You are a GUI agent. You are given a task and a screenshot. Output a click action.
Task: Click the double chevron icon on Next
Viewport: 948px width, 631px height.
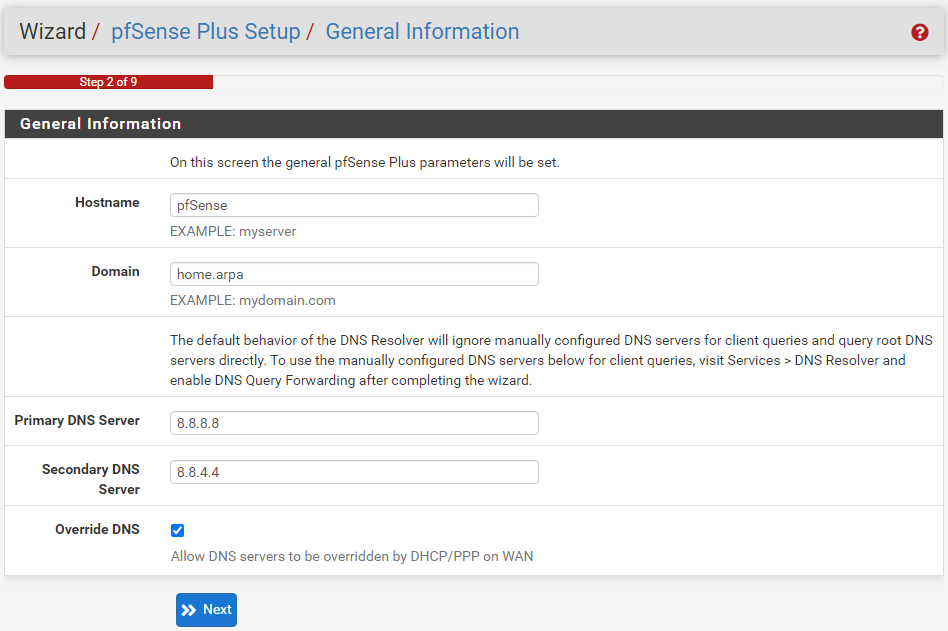point(189,610)
